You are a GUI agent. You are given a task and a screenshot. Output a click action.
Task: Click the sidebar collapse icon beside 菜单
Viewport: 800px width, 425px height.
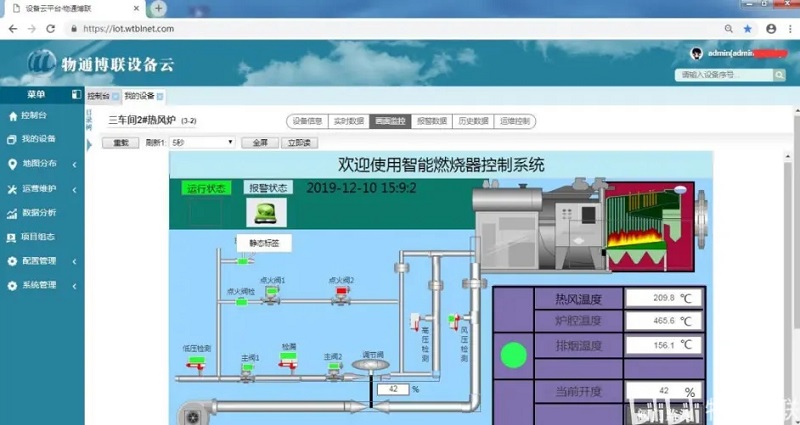point(76,95)
